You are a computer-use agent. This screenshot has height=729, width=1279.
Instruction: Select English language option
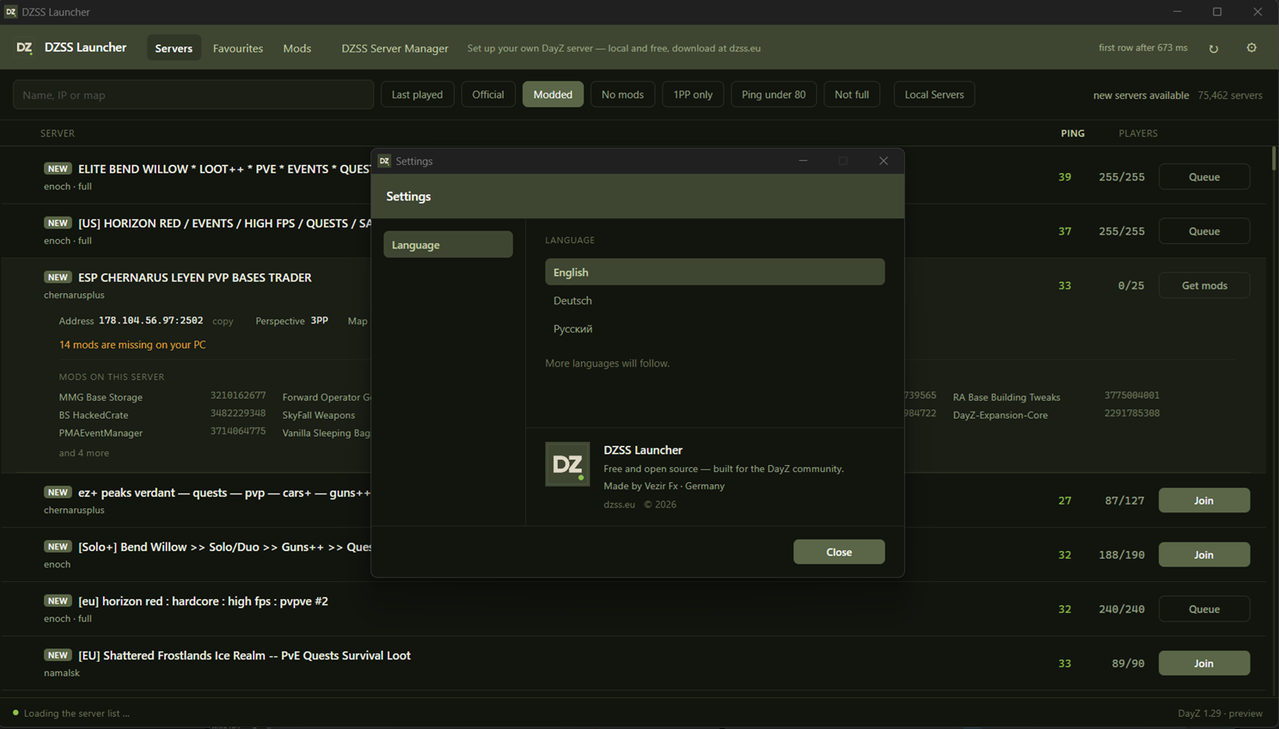[715, 272]
